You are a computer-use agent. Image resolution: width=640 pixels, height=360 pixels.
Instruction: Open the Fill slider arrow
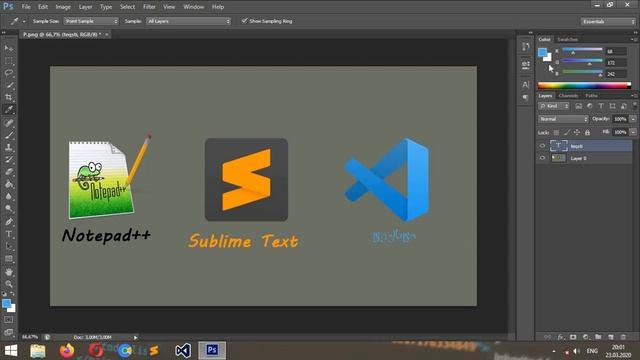click(x=633, y=132)
